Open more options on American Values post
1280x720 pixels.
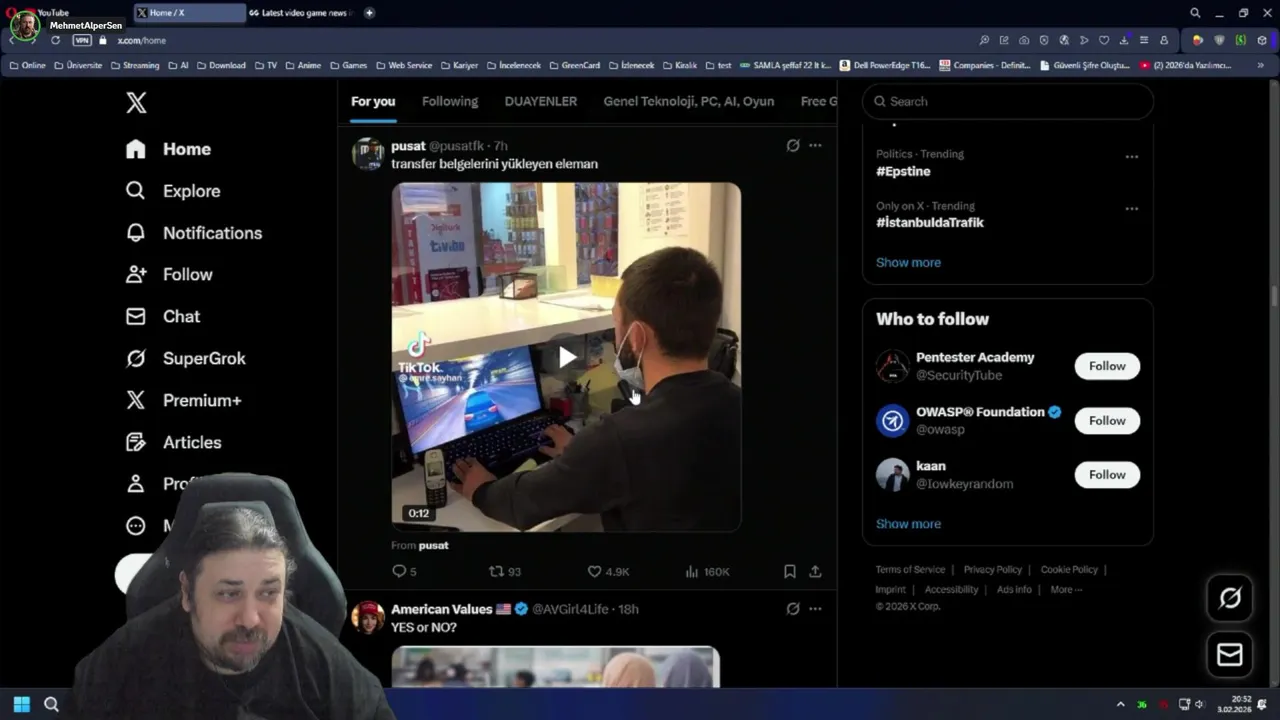(815, 609)
